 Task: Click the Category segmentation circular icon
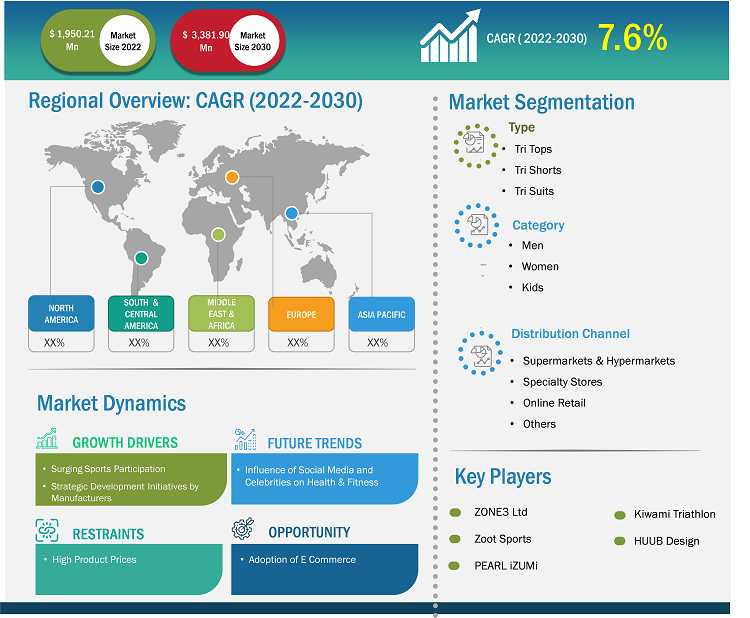point(476,226)
